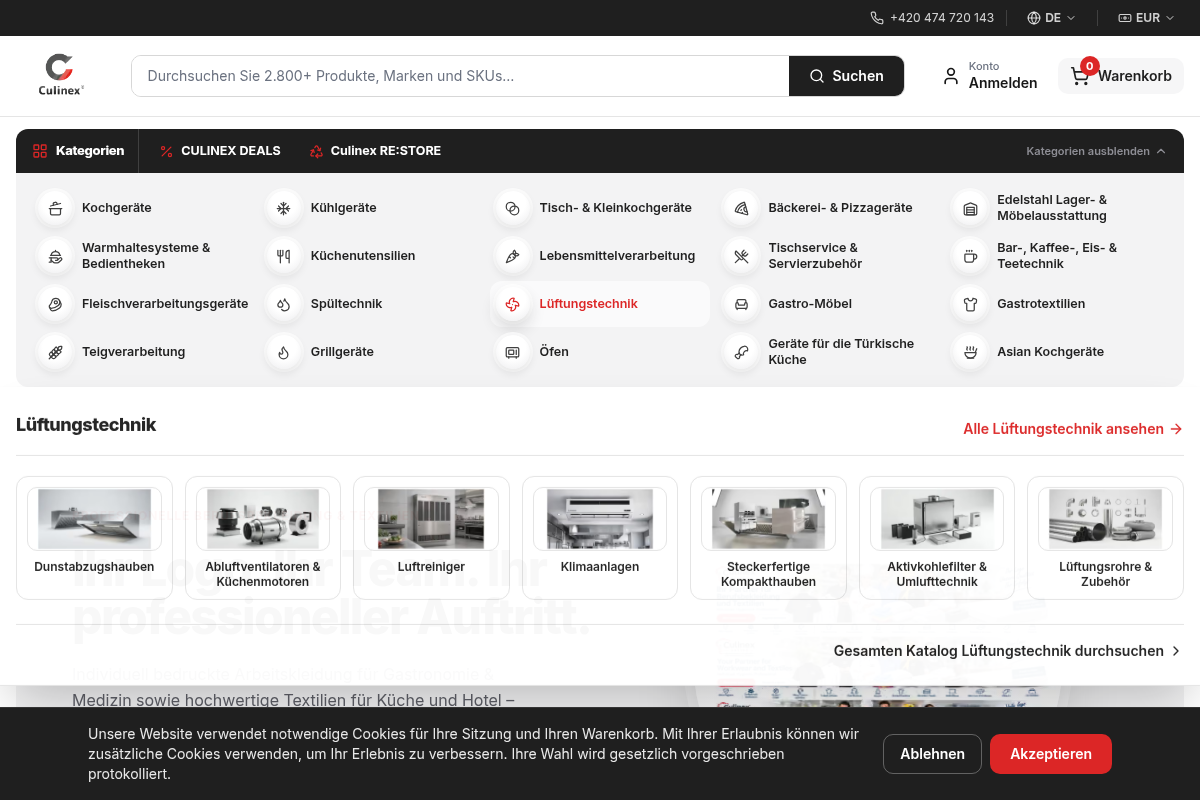Focus the product search input field
The image size is (1200, 800).
pyautogui.click(x=460, y=76)
